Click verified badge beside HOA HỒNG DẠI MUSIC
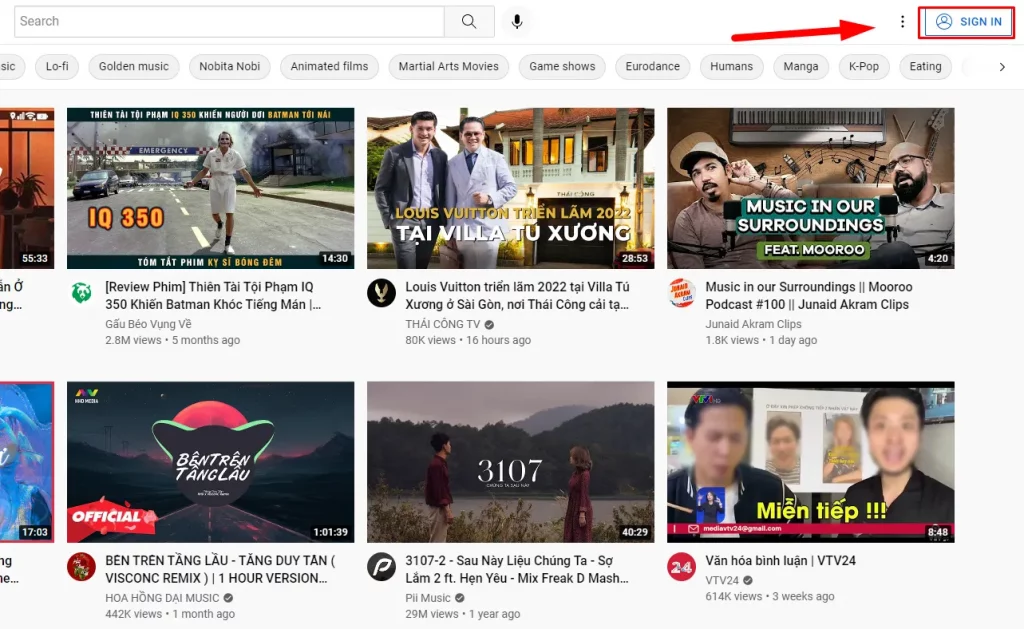1024x629 pixels. (x=229, y=598)
